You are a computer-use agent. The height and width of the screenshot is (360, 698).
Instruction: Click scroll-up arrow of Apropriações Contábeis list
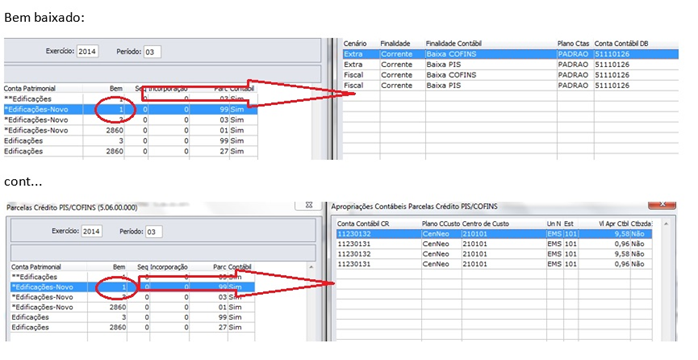[666, 224]
